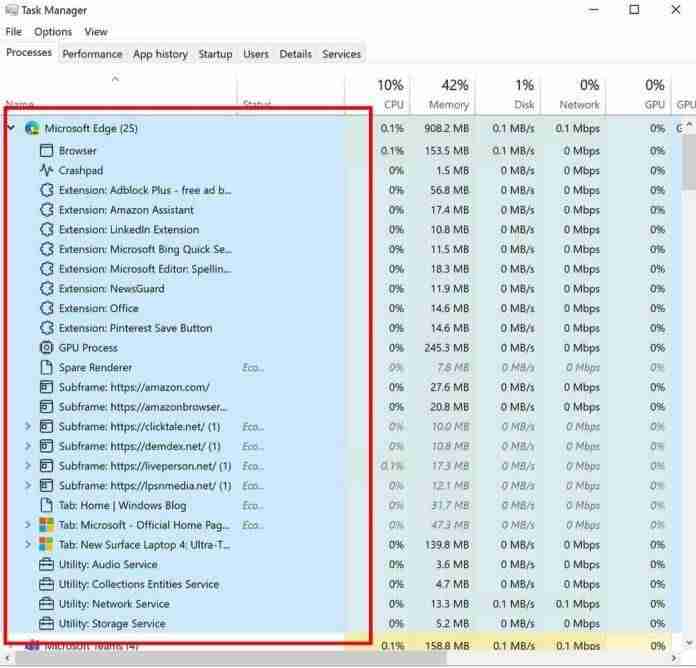Click the Crashpad pulse icon
Image resolution: width=696 pixels, height=668 pixels.
(46, 170)
